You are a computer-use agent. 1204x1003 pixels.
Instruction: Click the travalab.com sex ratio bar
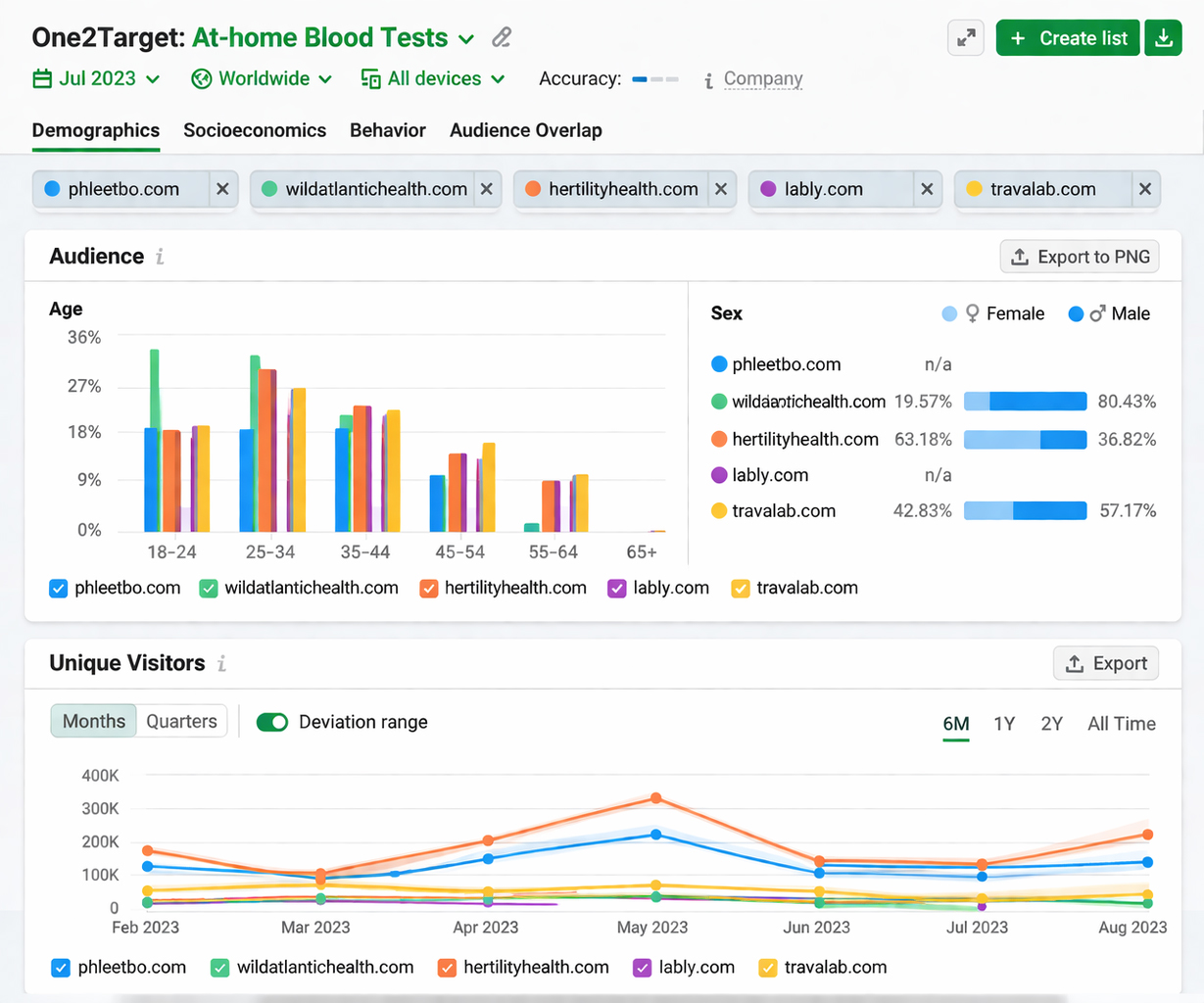1026,510
